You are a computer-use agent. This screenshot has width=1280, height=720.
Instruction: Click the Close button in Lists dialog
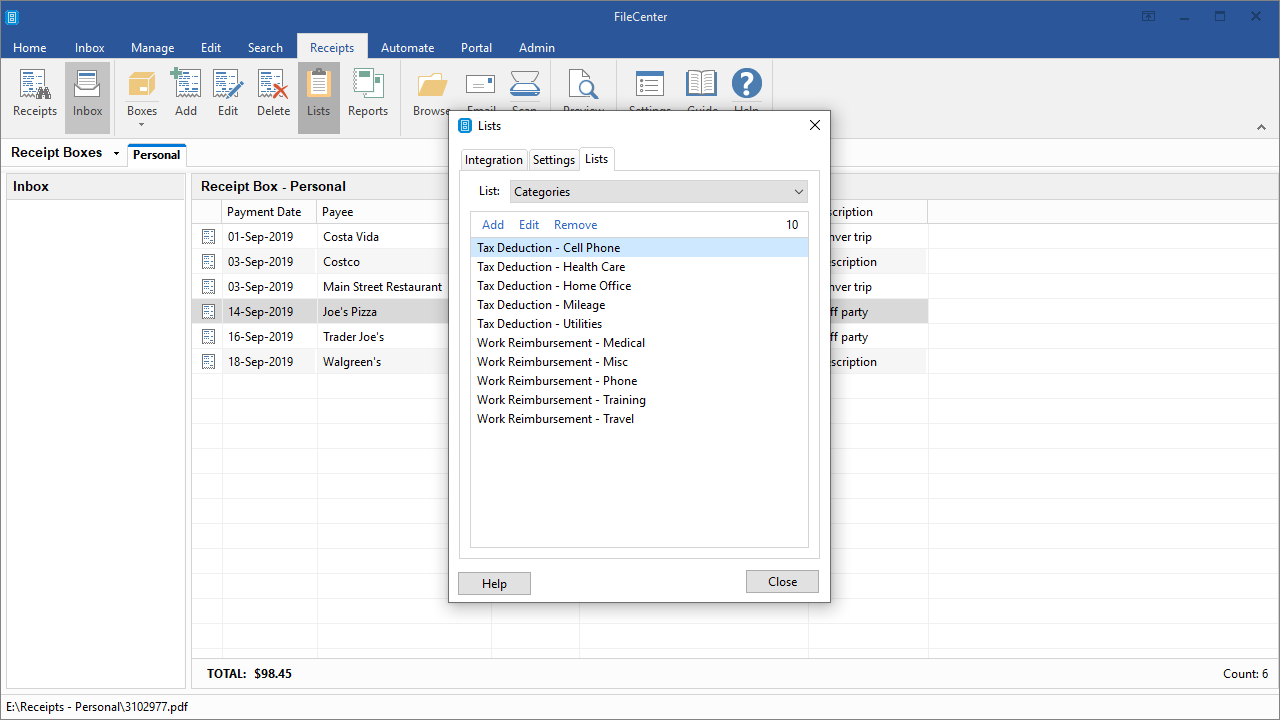[x=782, y=582]
